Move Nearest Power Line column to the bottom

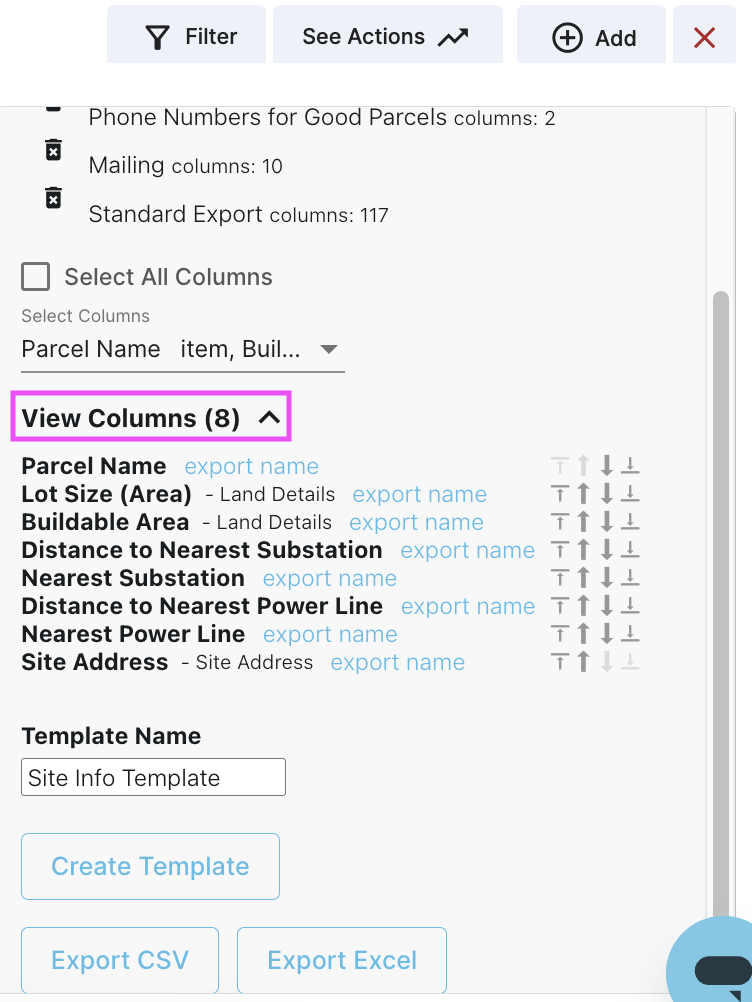632,633
